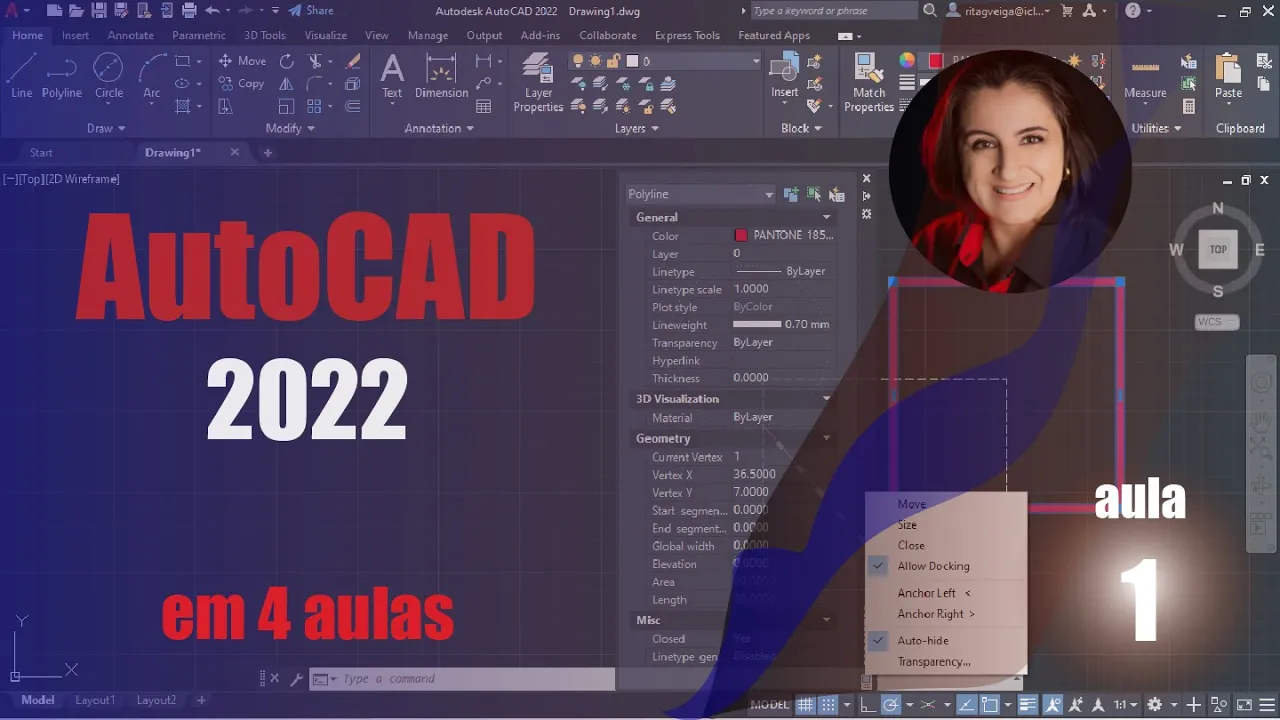Open the annotation scale 1:1 dropdown
Image resolution: width=1280 pixels, height=720 pixels.
[x=1126, y=704]
